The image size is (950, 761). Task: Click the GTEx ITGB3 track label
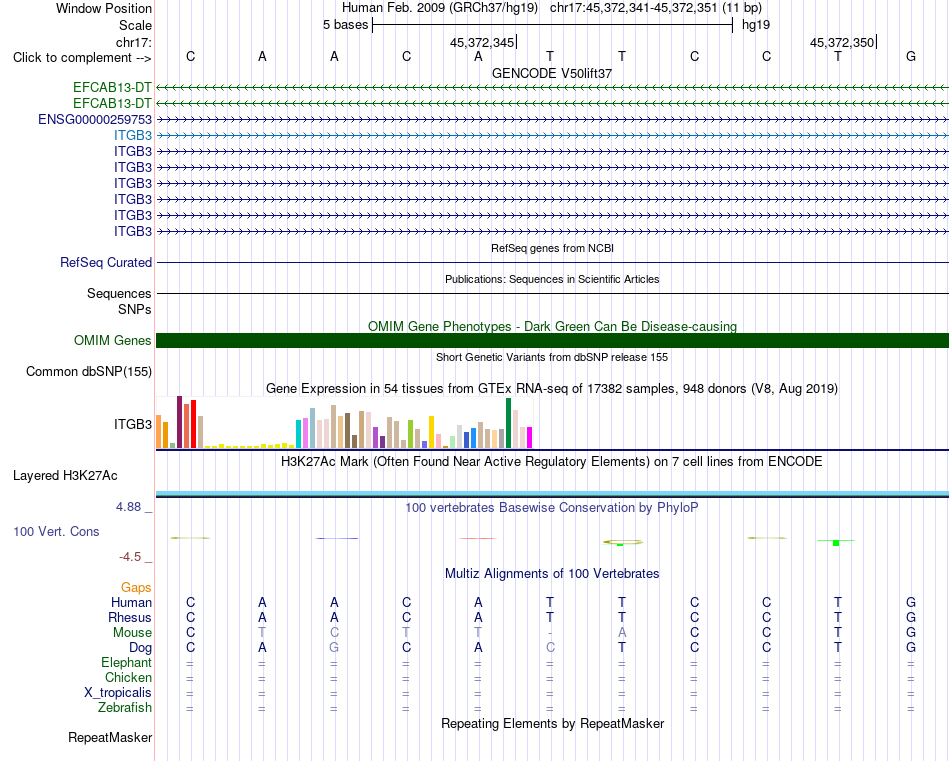point(133,424)
